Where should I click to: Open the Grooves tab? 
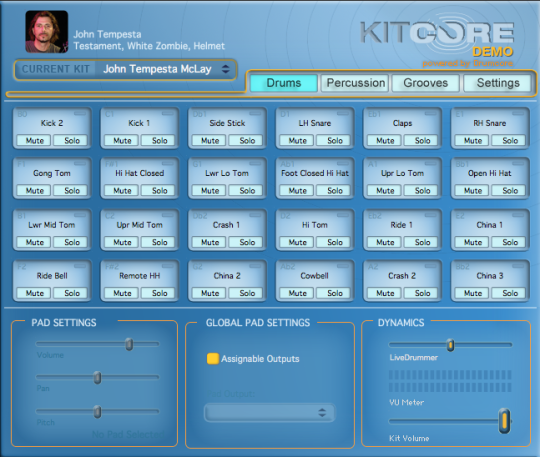click(x=426, y=83)
